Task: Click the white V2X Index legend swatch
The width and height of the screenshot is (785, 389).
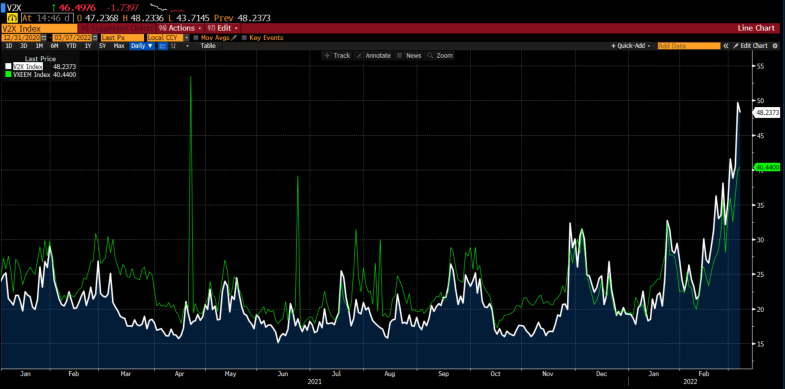Action: point(8,66)
